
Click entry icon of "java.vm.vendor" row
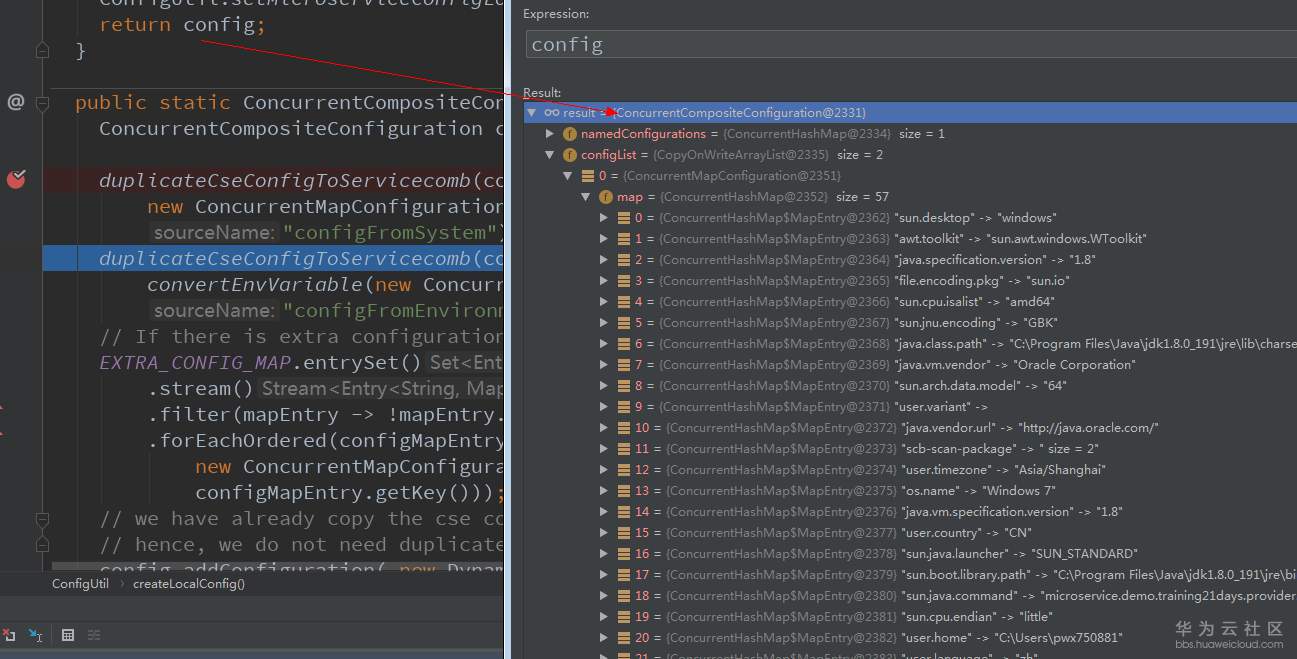(624, 365)
